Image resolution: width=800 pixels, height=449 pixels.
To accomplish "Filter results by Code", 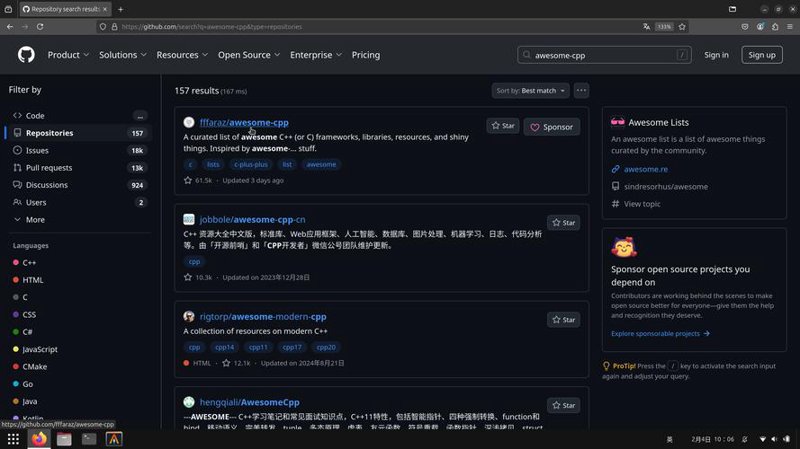I will 78,116.
